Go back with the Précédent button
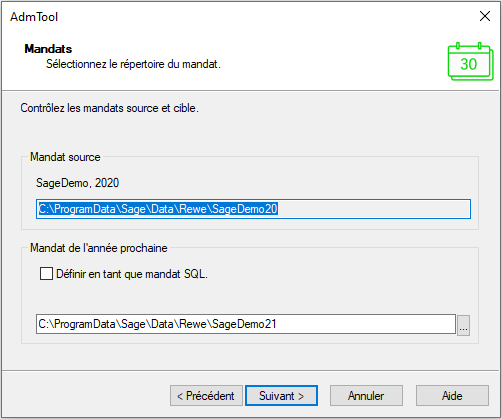Screen dimensions: 502x419 pyautogui.click(x=206, y=396)
